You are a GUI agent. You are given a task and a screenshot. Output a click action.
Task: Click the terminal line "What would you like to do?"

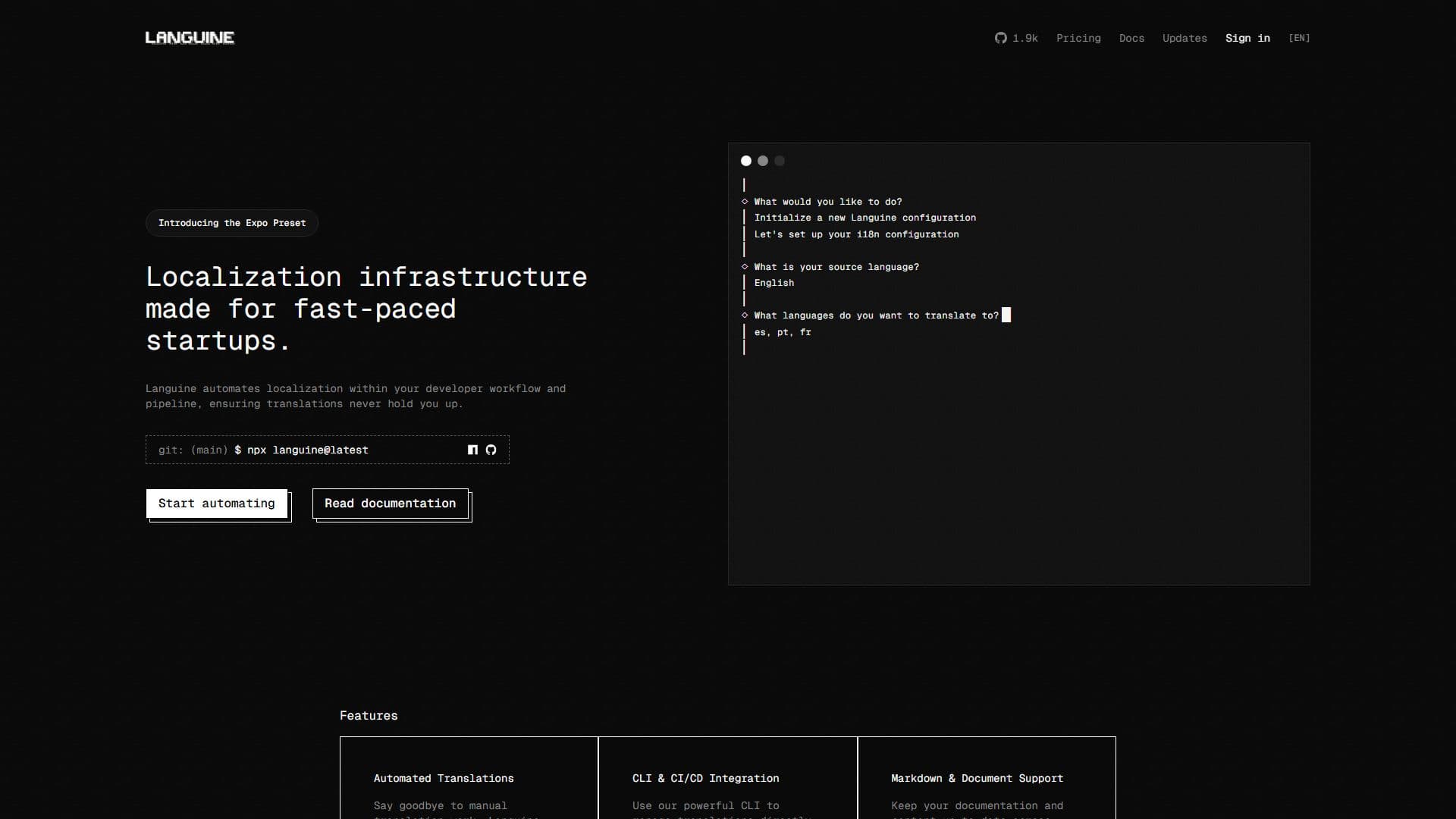828,202
